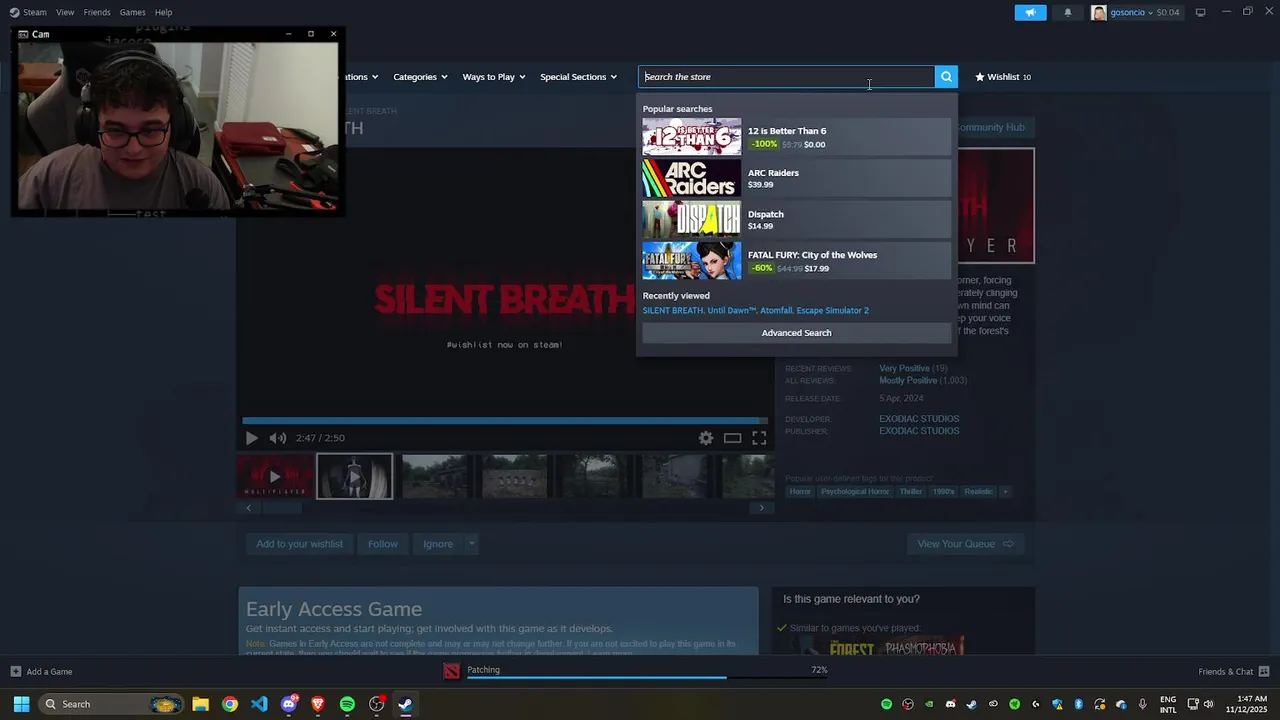The width and height of the screenshot is (1280, 720).
Task: Click the Wishlist star icon
Action: [980, 77]
